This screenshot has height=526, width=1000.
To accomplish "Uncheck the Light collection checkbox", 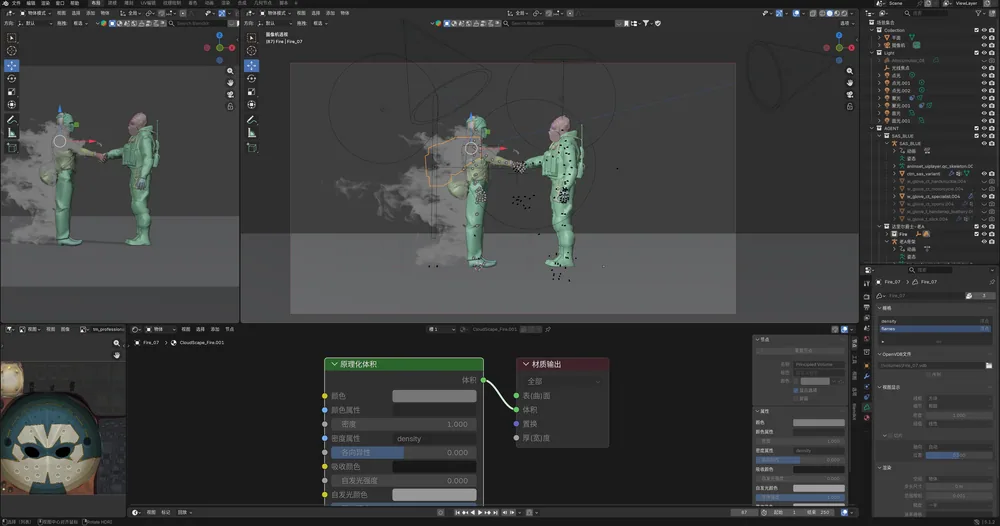I will [x=976, y=53].
